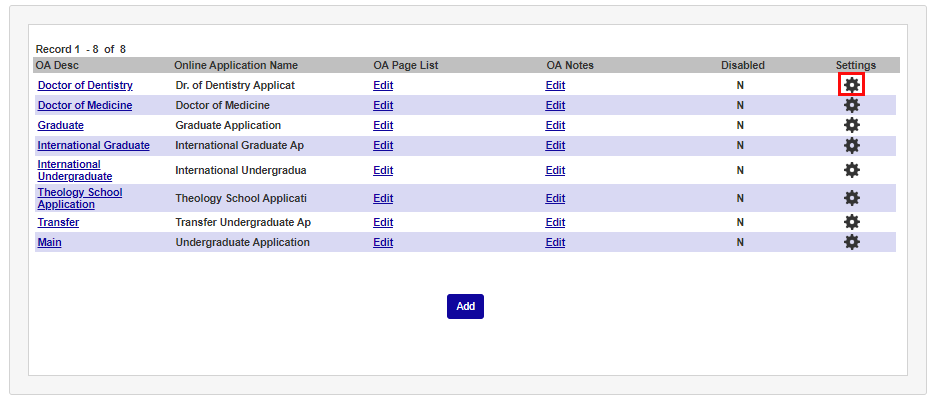Image resolution: width=936 pixels, height=399 pixels.
Task: Click the 'OA Page List' column header
Action: click(406, 65)
